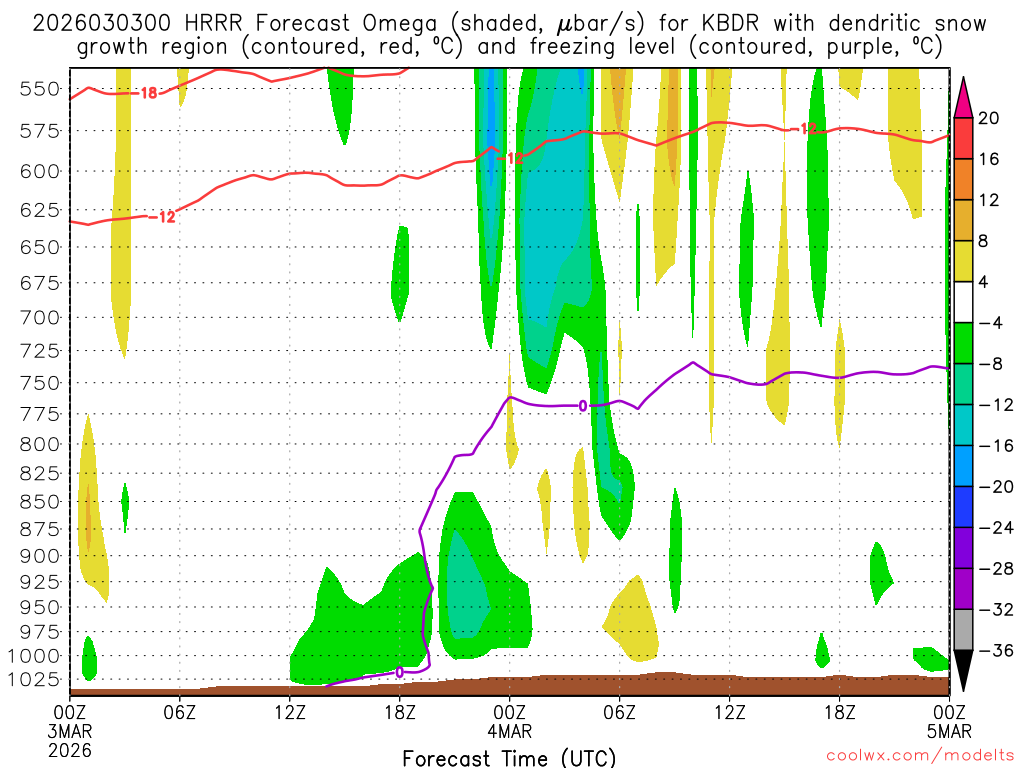
Task: Click the pink arrow atop the colorbar
Action: point(963,98)
